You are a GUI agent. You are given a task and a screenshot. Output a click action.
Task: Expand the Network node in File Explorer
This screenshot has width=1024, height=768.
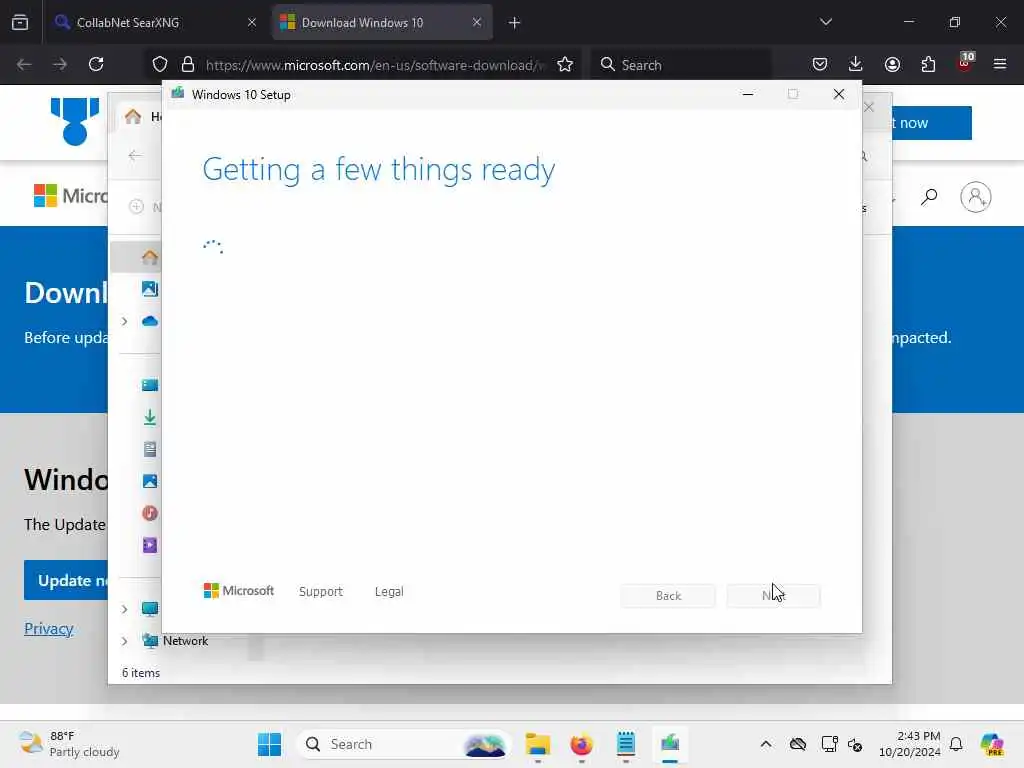point(124,641)
